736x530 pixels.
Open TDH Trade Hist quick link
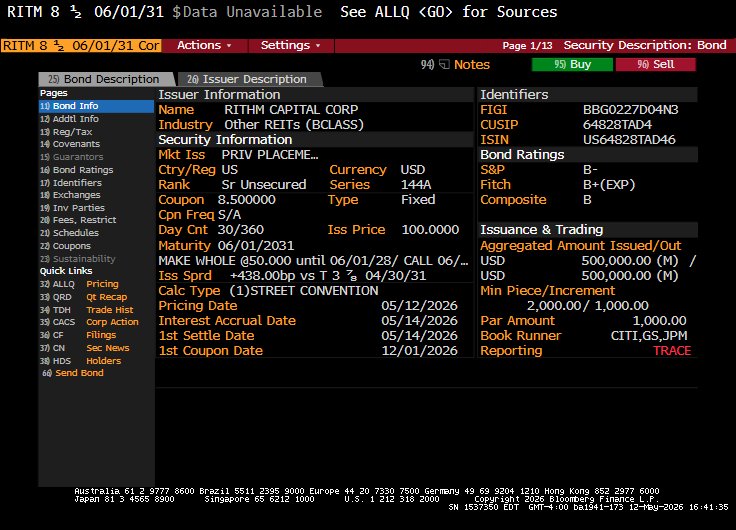point(86,310)
